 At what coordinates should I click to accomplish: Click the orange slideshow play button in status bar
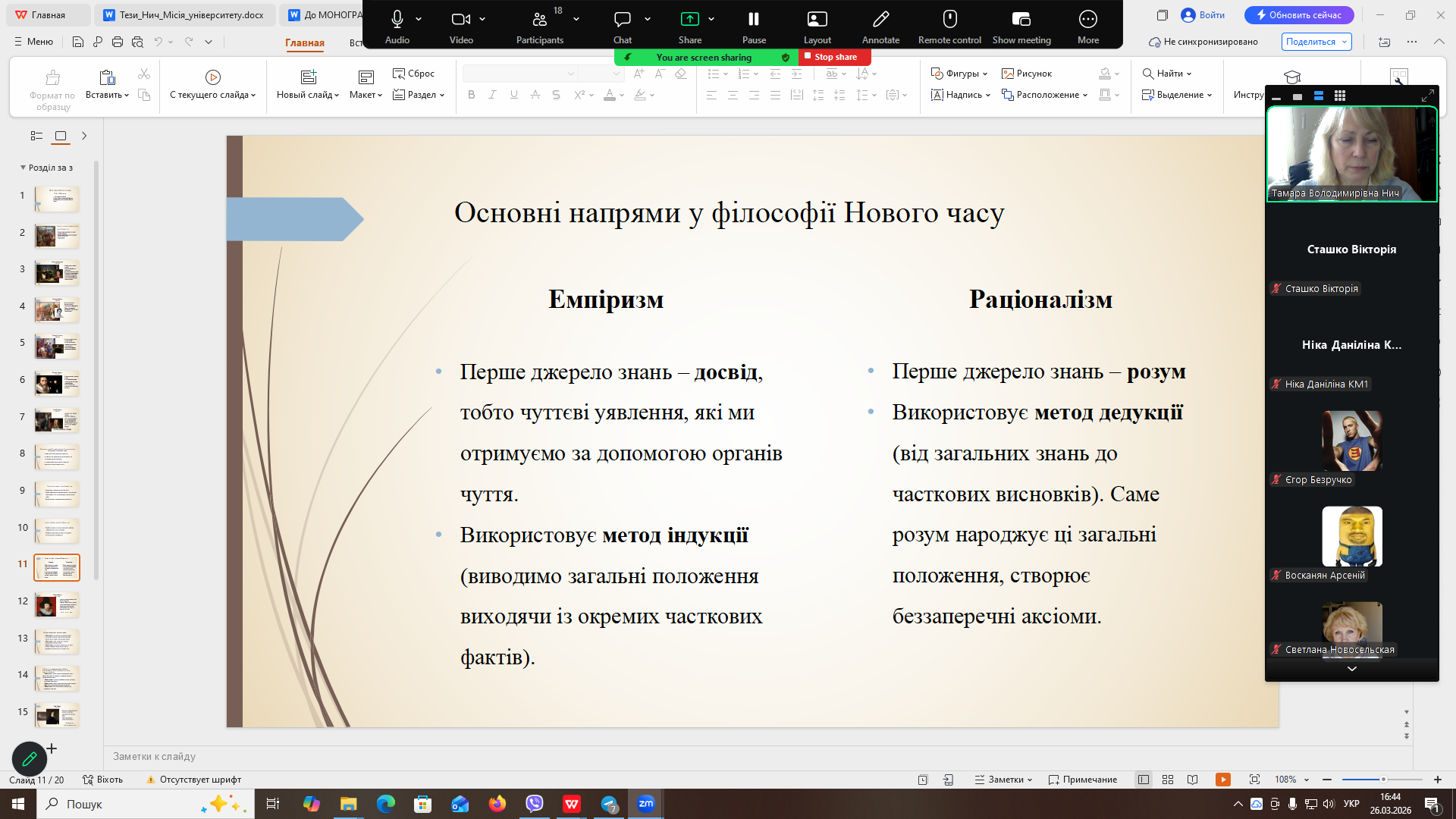pos(1222,780)
